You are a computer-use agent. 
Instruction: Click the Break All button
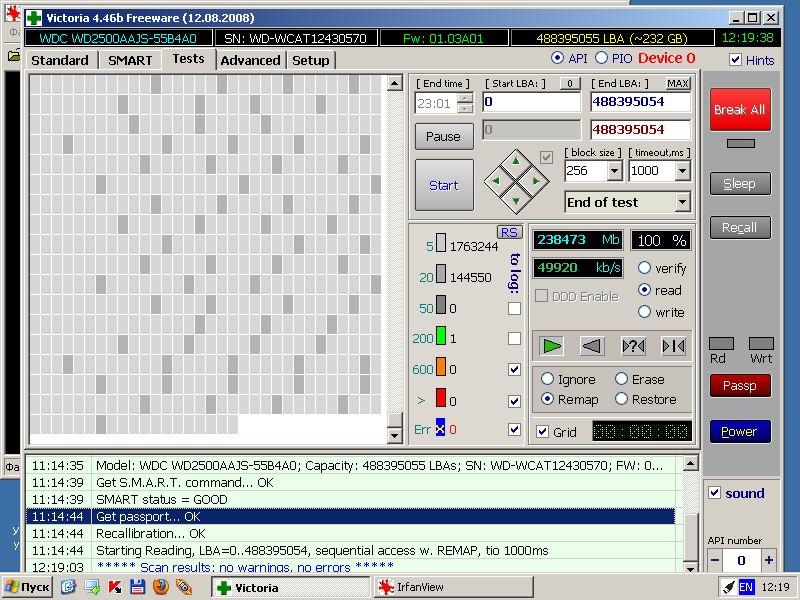coord(740,110)
